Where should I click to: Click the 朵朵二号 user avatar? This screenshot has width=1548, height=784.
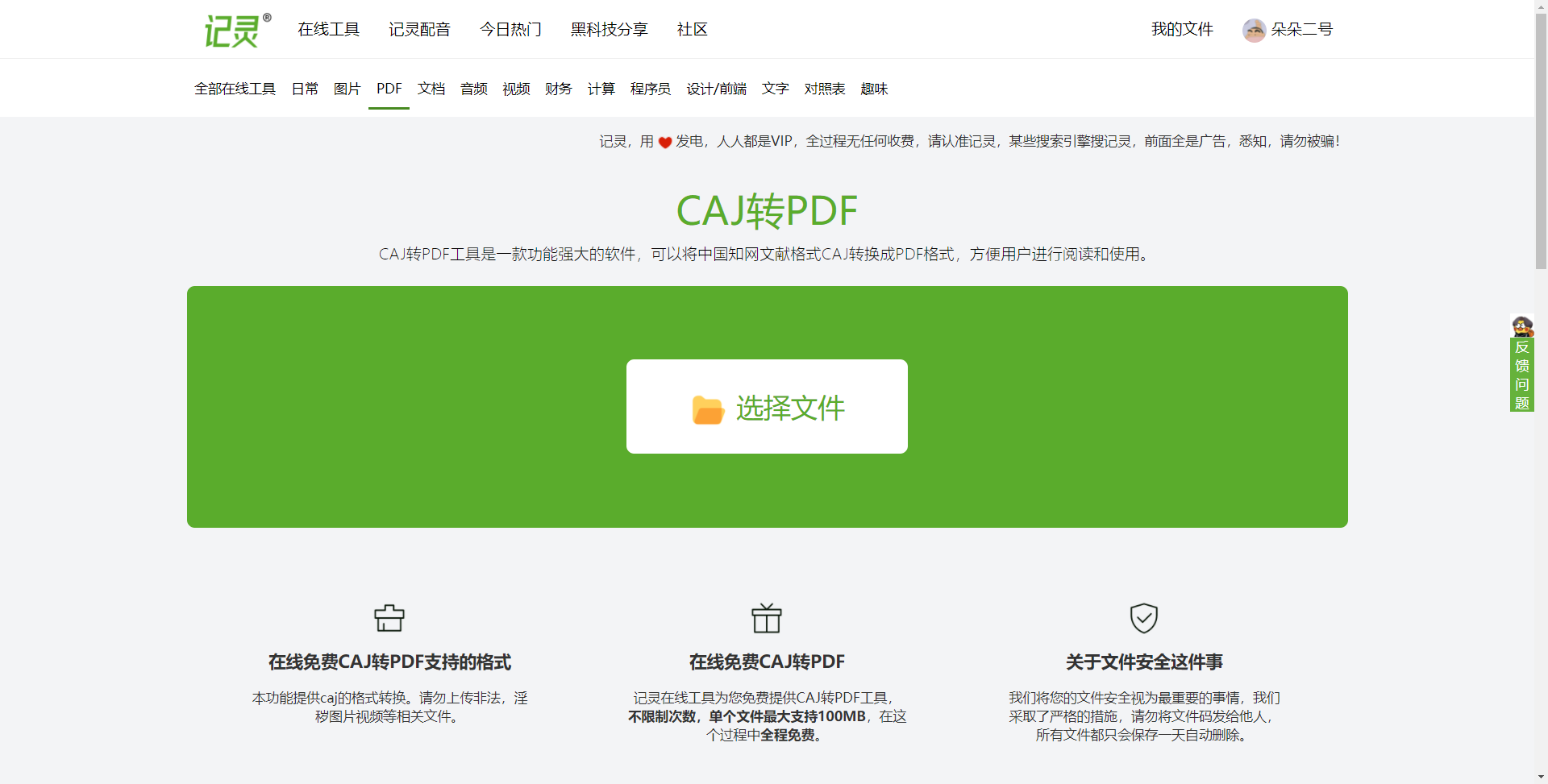point(1255,29)
